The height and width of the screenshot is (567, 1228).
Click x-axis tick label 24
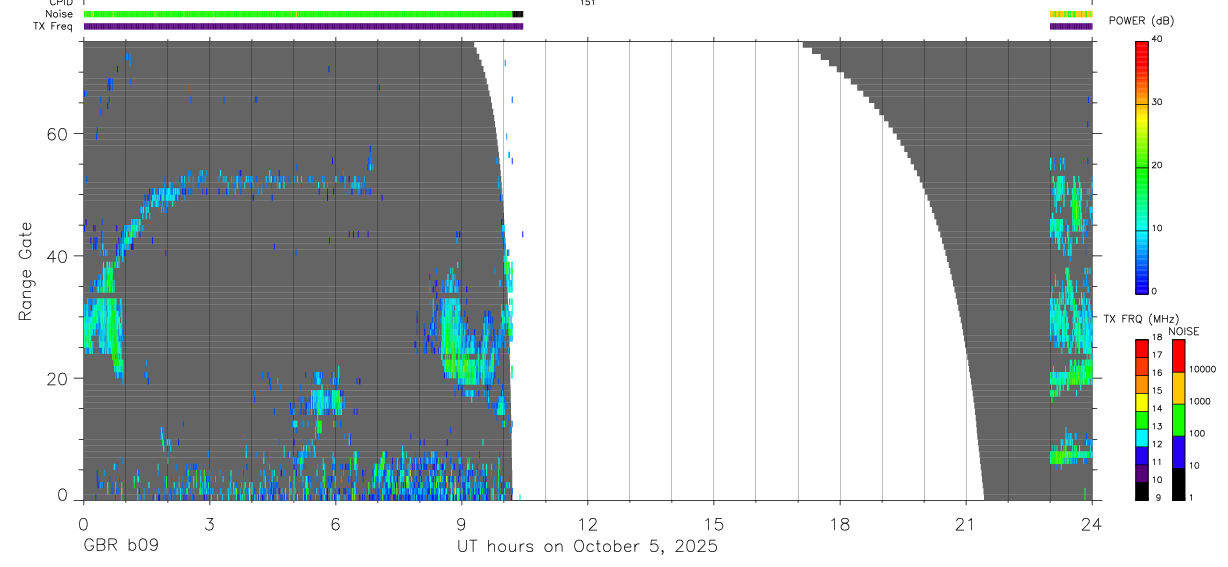pos(1091,523)
